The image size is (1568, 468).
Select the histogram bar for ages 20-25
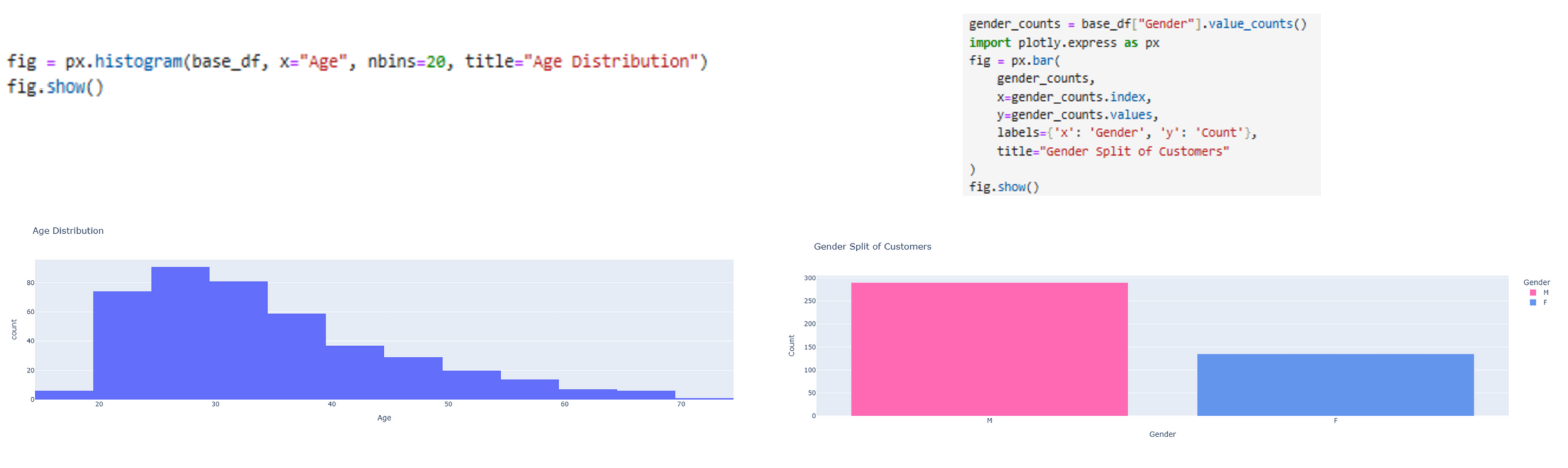click(122, 345)
